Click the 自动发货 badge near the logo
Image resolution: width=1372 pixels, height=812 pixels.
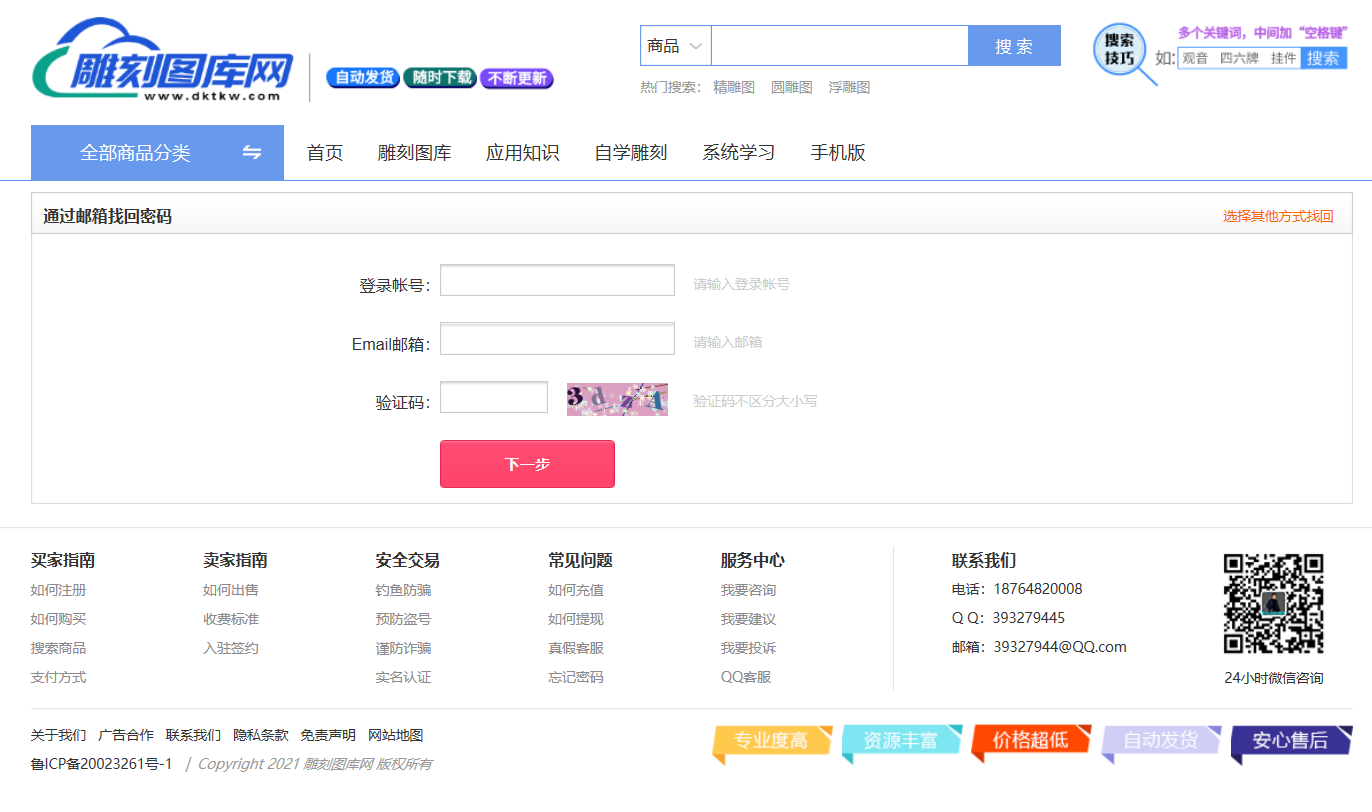(363, 77)
